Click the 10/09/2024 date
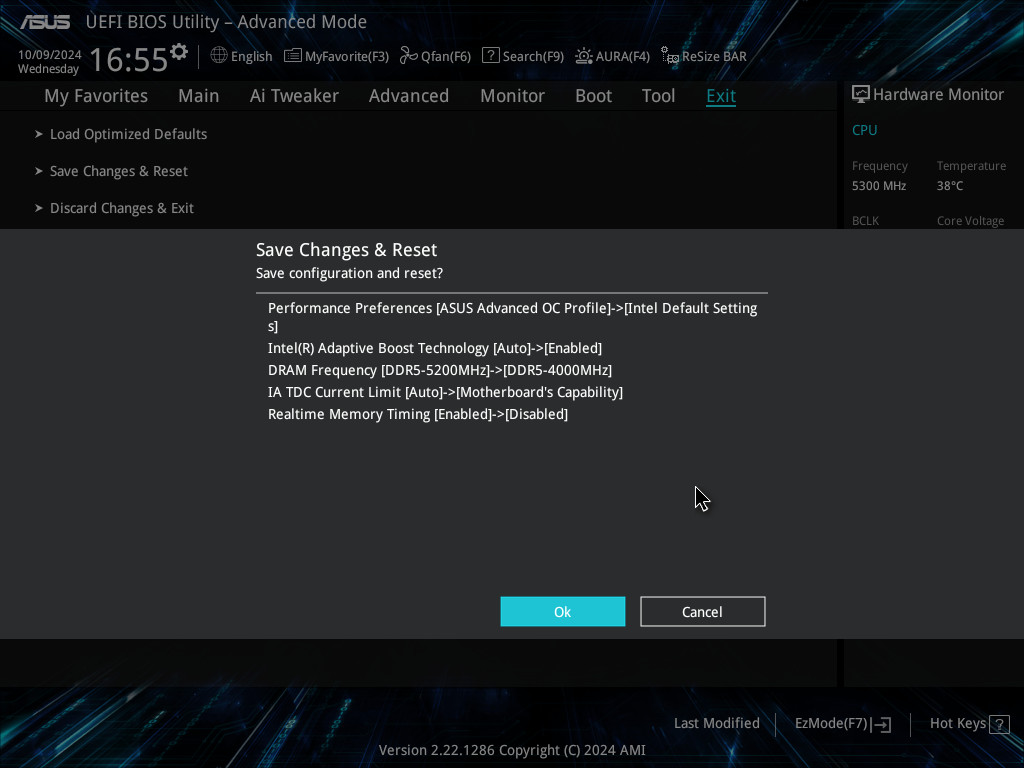The height and width of the screenshot is (768, 1024). (50, 55)
